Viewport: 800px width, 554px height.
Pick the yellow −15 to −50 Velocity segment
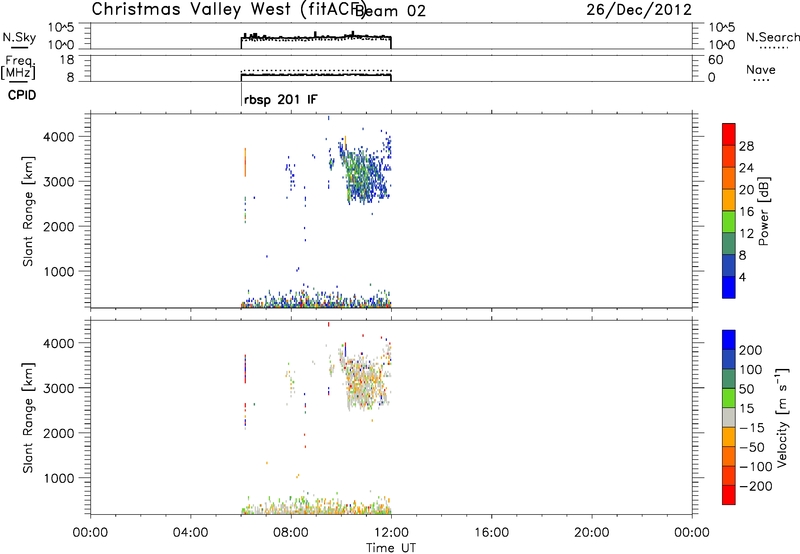pos(729,437)
